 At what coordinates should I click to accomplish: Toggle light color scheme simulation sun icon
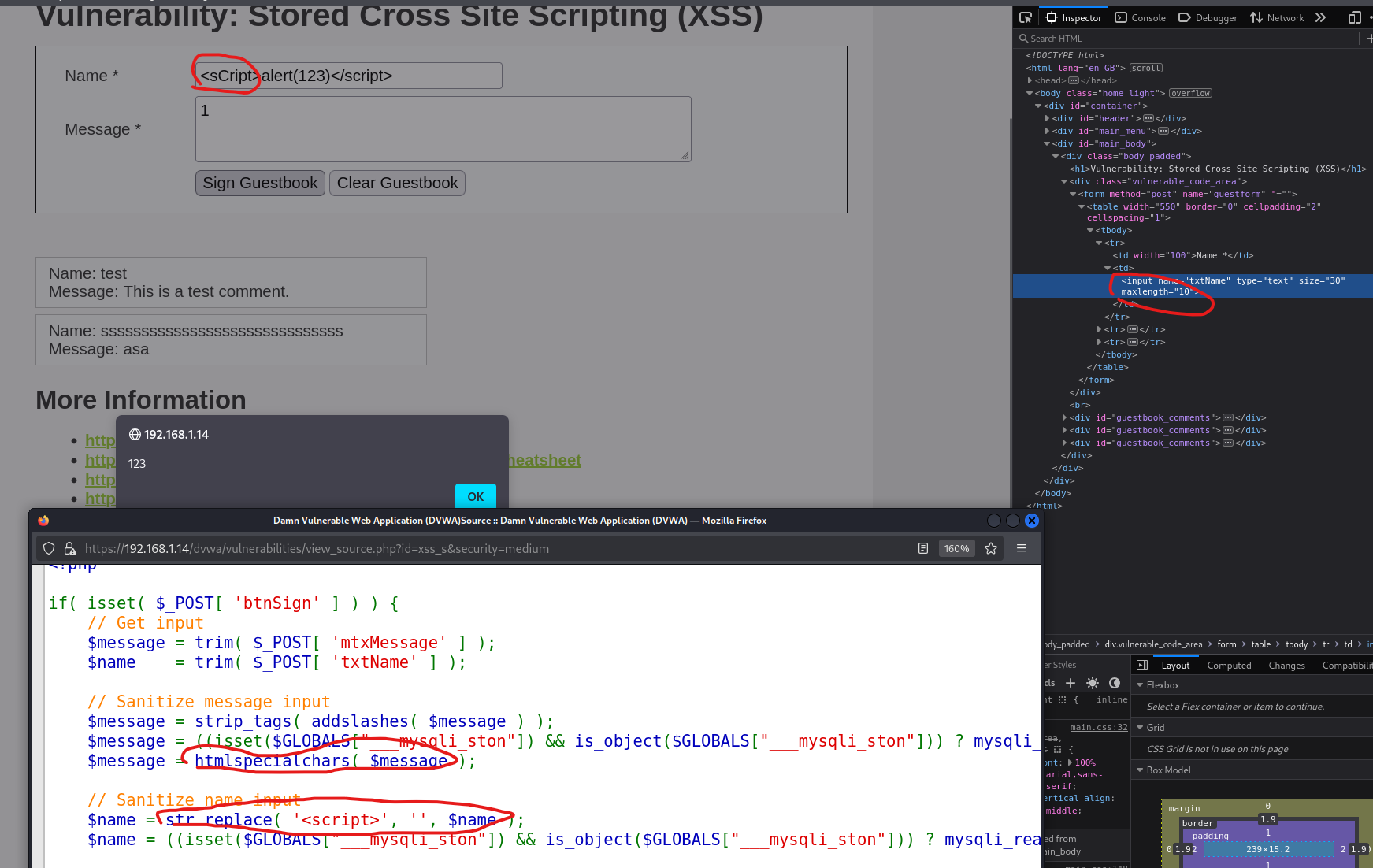[1092, 683]
